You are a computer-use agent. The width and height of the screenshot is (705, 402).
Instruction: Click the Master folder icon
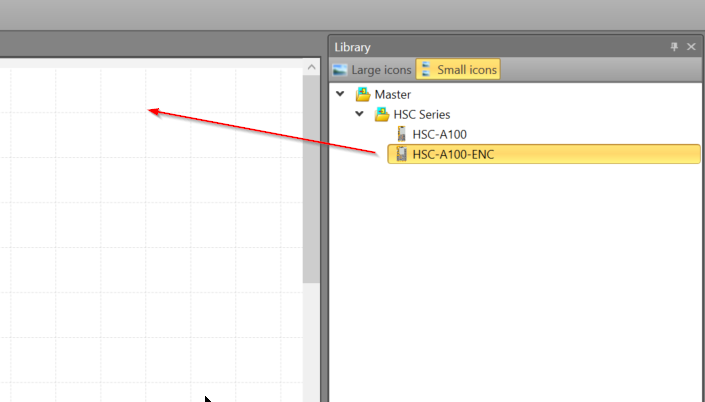(x=363, y=94)
